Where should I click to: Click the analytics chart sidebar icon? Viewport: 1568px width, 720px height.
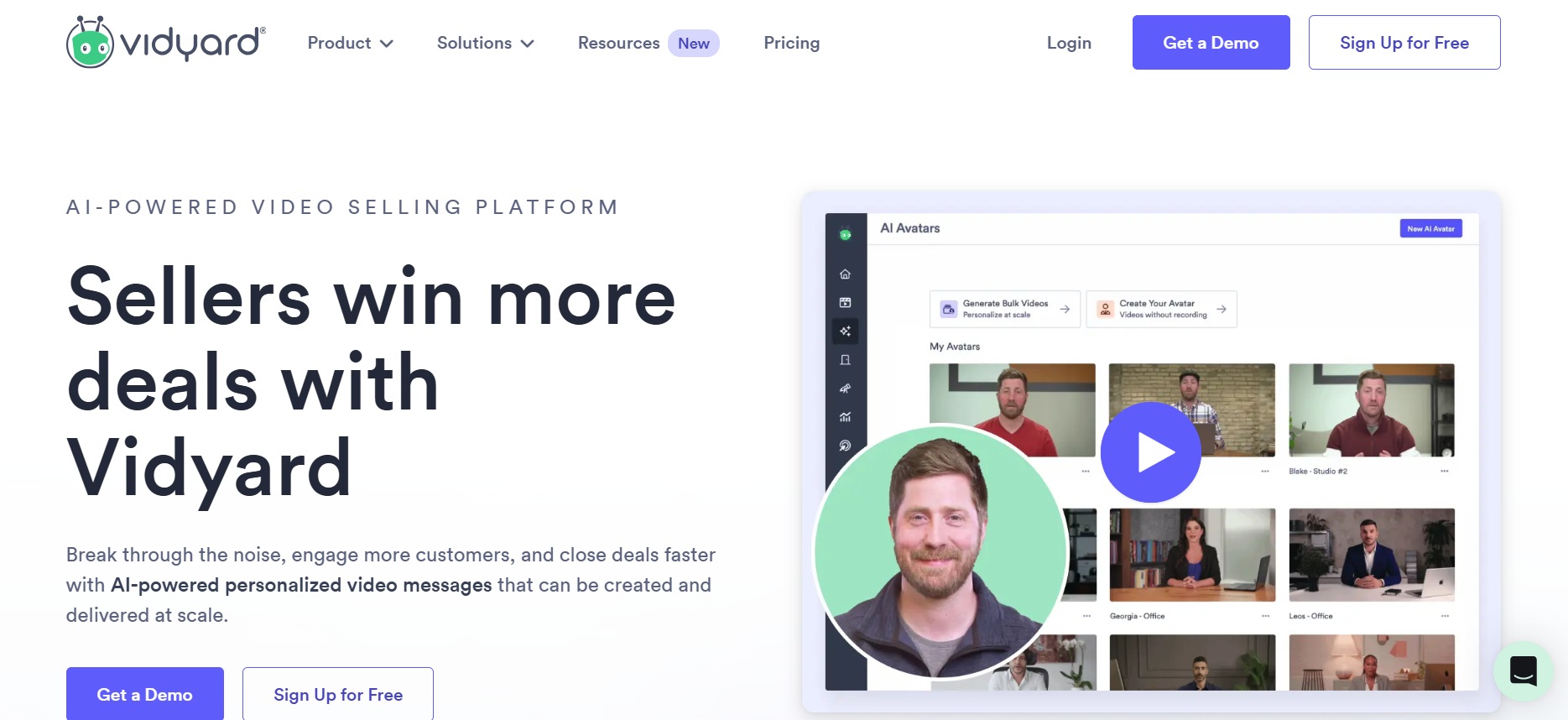pyautogui.click(x=845, y=417)
